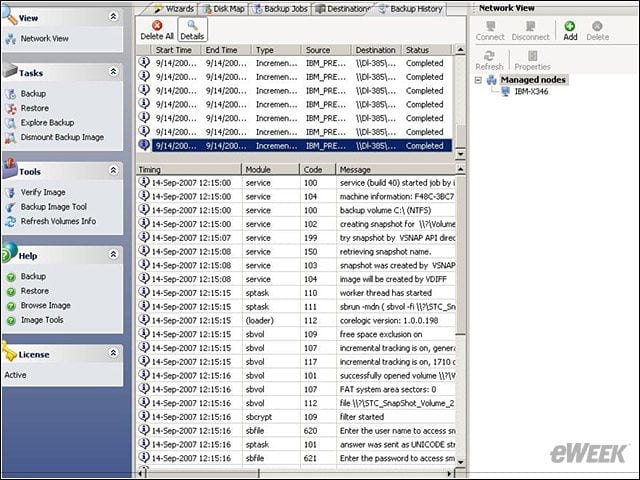Collapse the Help panel
The width and height of the screenshot is (640, 480).
(x=113, y=255)
